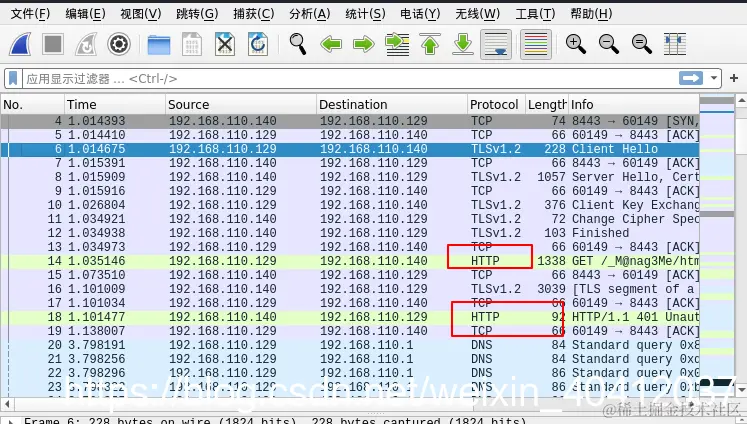Viewport: 747px width, 424px height.
Task: Open the 分析(A) menu
Action: tap(309, 14)
